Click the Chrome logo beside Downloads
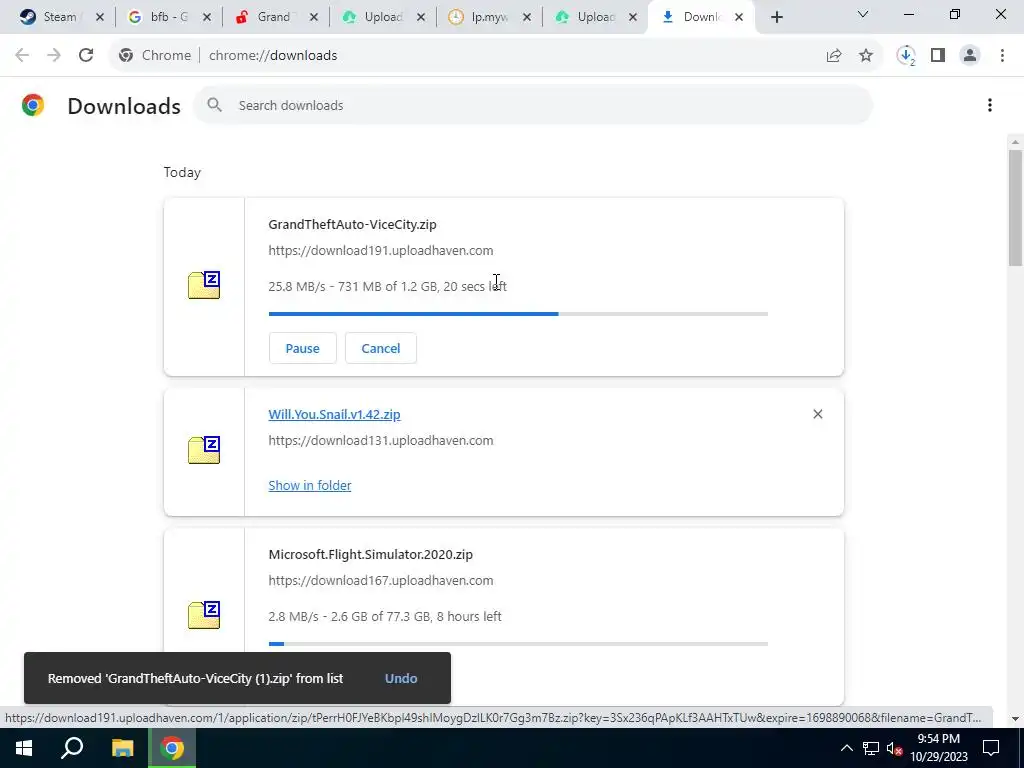 tap(33, 105)
